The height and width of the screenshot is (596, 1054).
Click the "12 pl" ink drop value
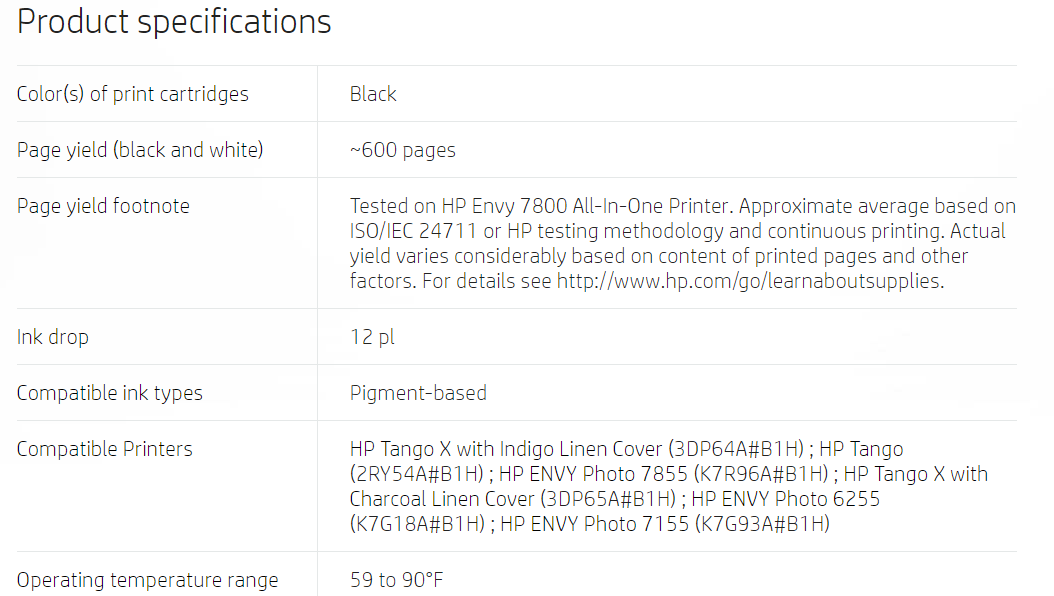point(372,337)
